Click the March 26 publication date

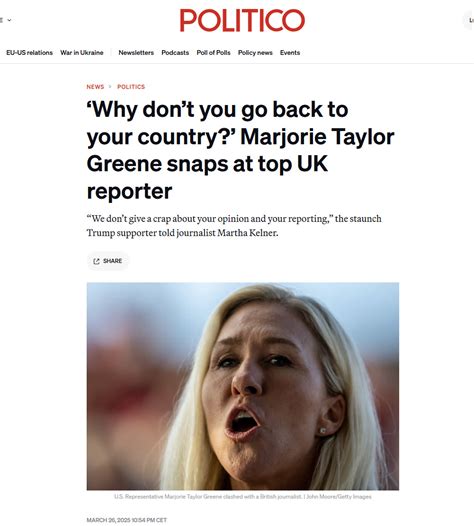tap(126, 520)
